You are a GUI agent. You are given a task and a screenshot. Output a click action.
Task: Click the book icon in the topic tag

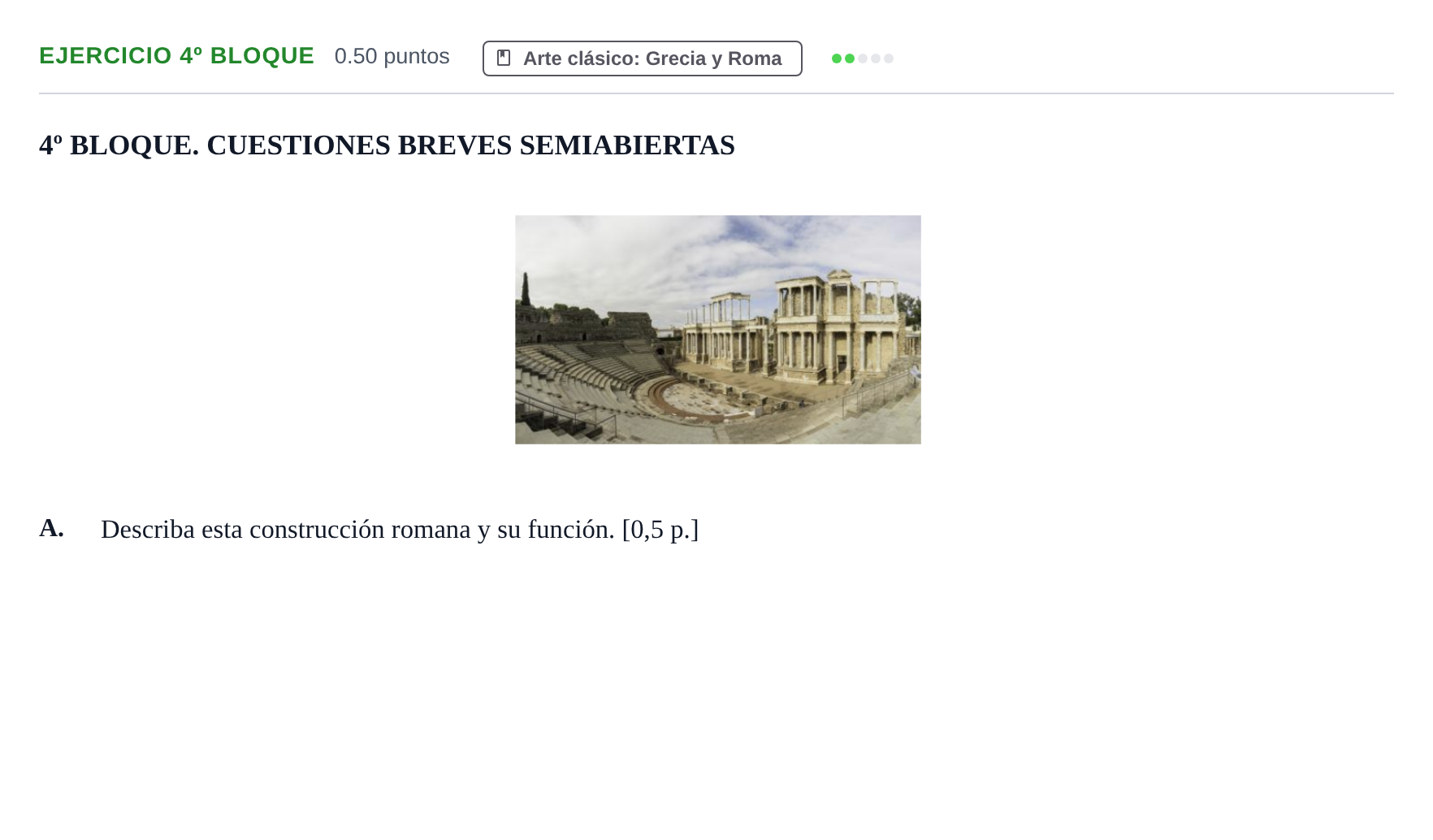click(x=504, y=58)
